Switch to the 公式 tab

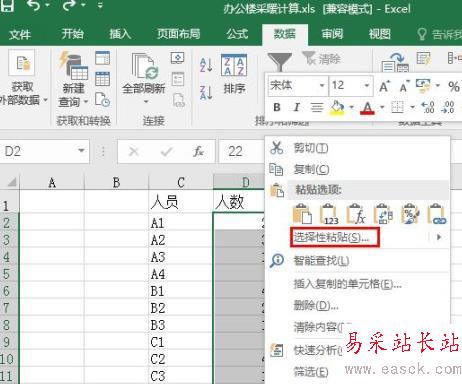point(237,34)
